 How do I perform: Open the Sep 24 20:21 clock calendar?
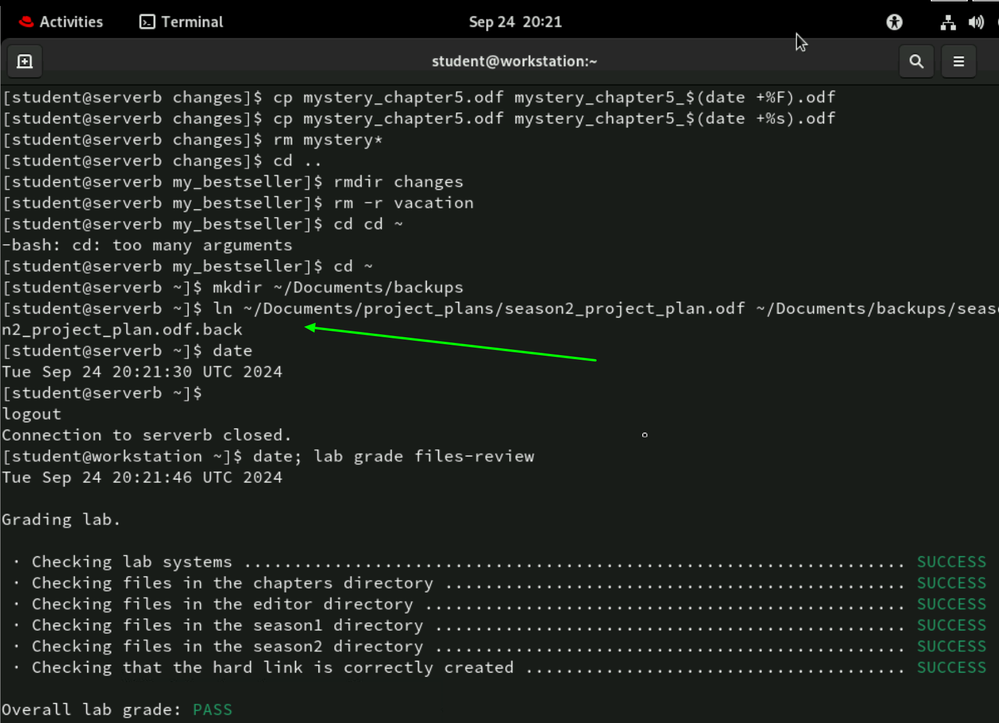click(x=515, y=22)
